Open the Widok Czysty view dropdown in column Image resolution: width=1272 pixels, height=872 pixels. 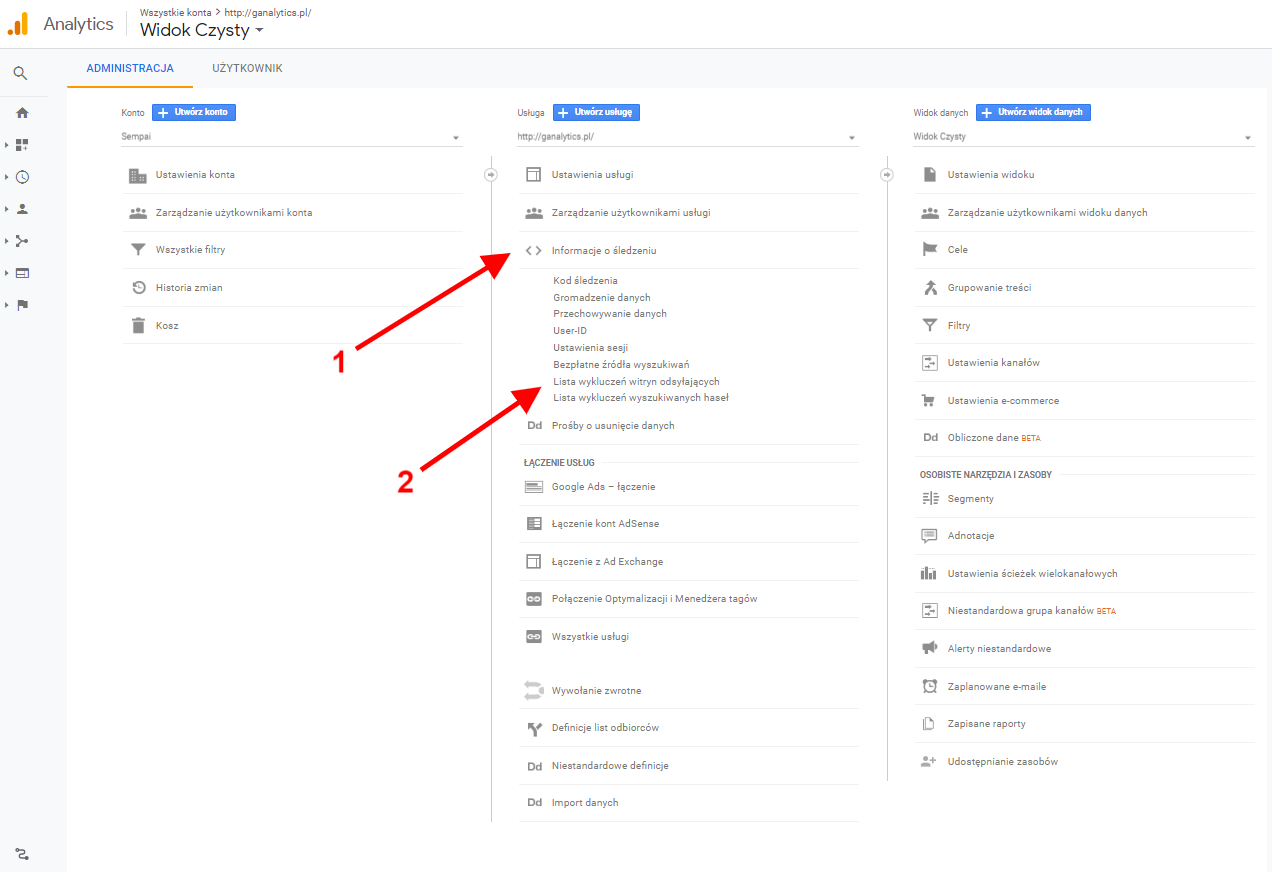click(1083, 137)
